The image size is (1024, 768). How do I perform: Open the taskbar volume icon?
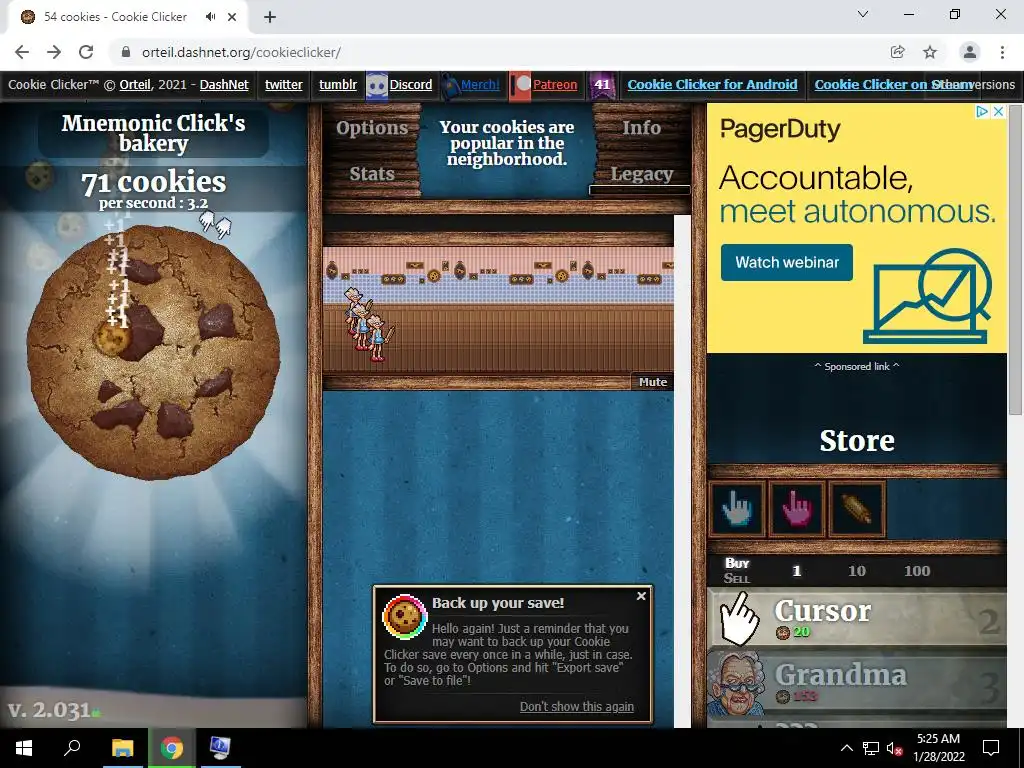point(894,748)
